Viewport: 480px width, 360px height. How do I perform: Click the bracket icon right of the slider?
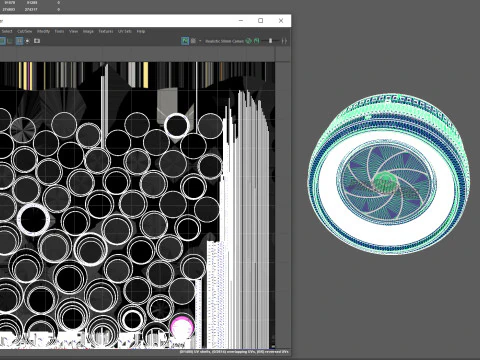284,41
